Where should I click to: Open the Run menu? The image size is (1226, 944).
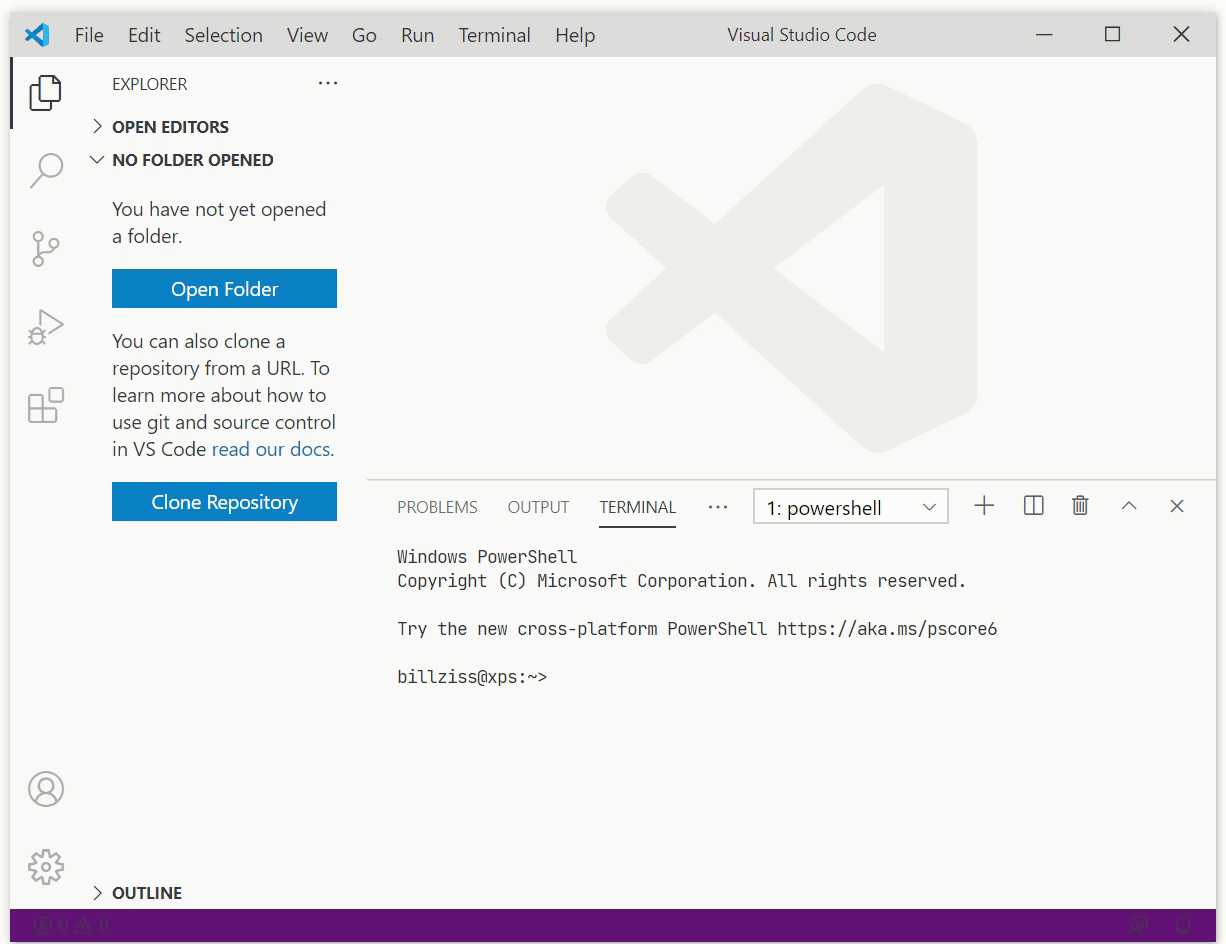click(417, 35)
